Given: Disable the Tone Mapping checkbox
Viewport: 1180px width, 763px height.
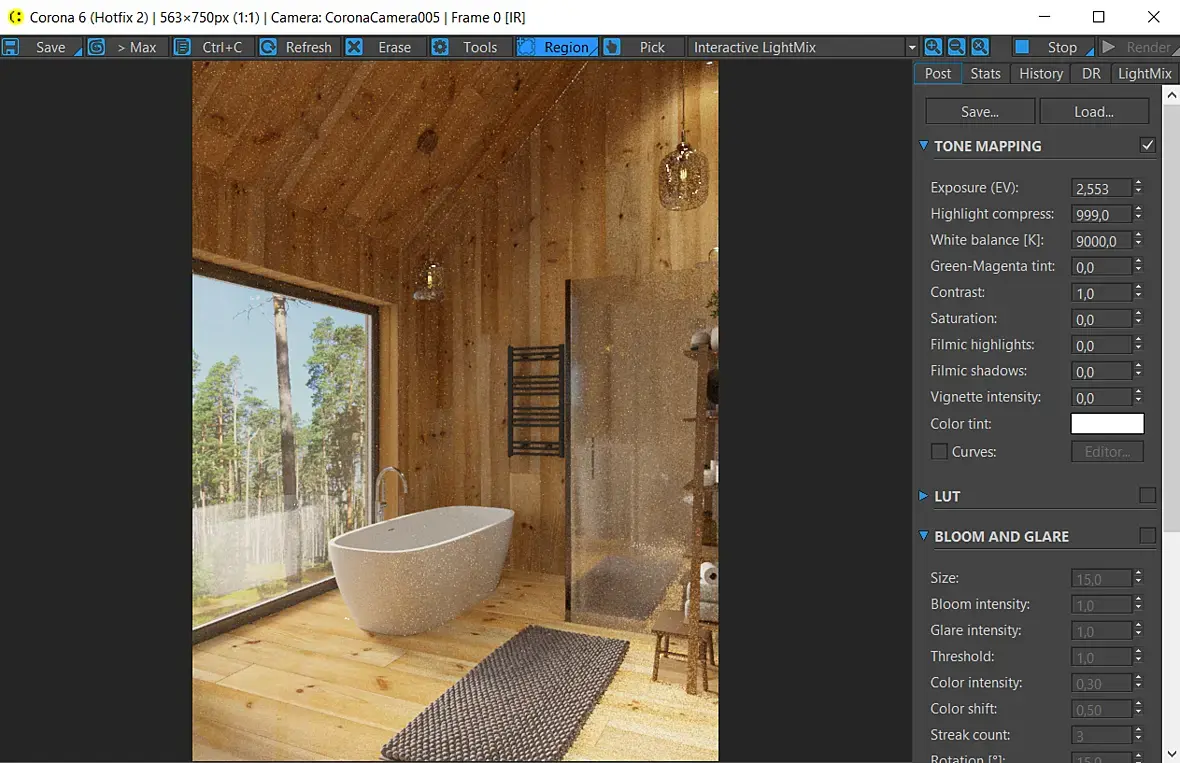Looking at the screenshot, I should (x=1148, y=145).
